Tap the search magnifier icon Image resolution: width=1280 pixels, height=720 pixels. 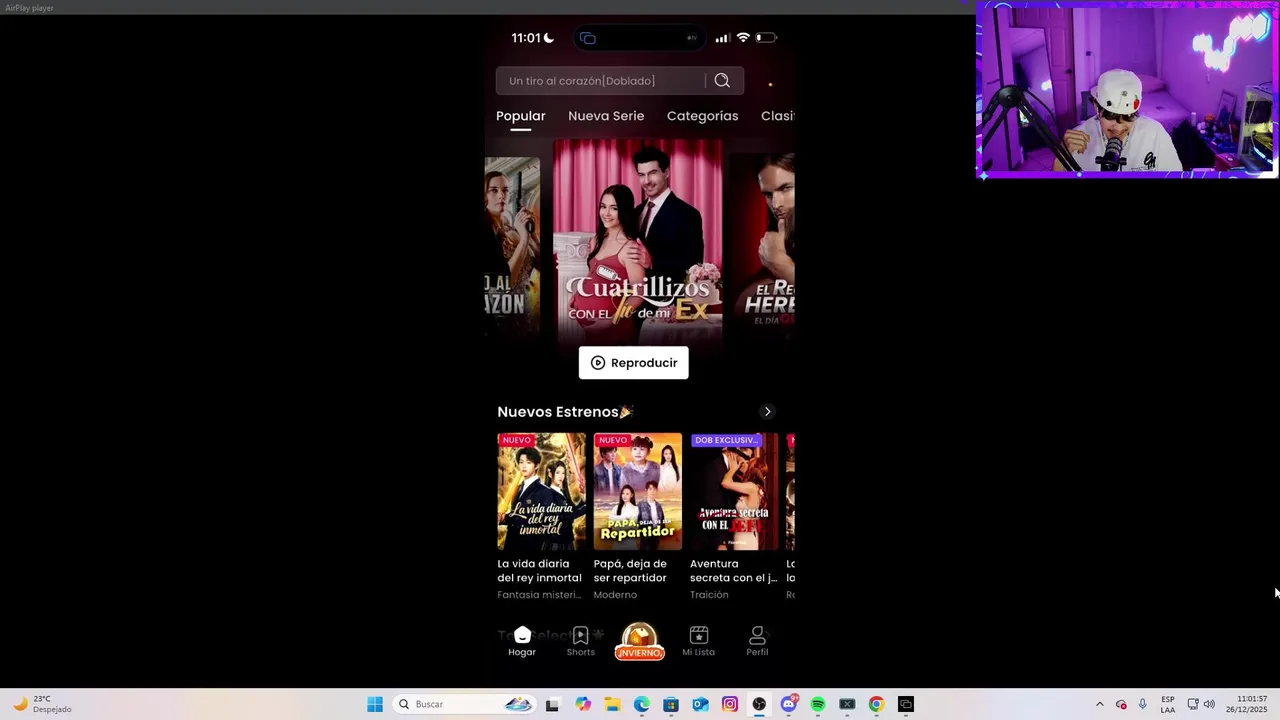pos(722,81)
